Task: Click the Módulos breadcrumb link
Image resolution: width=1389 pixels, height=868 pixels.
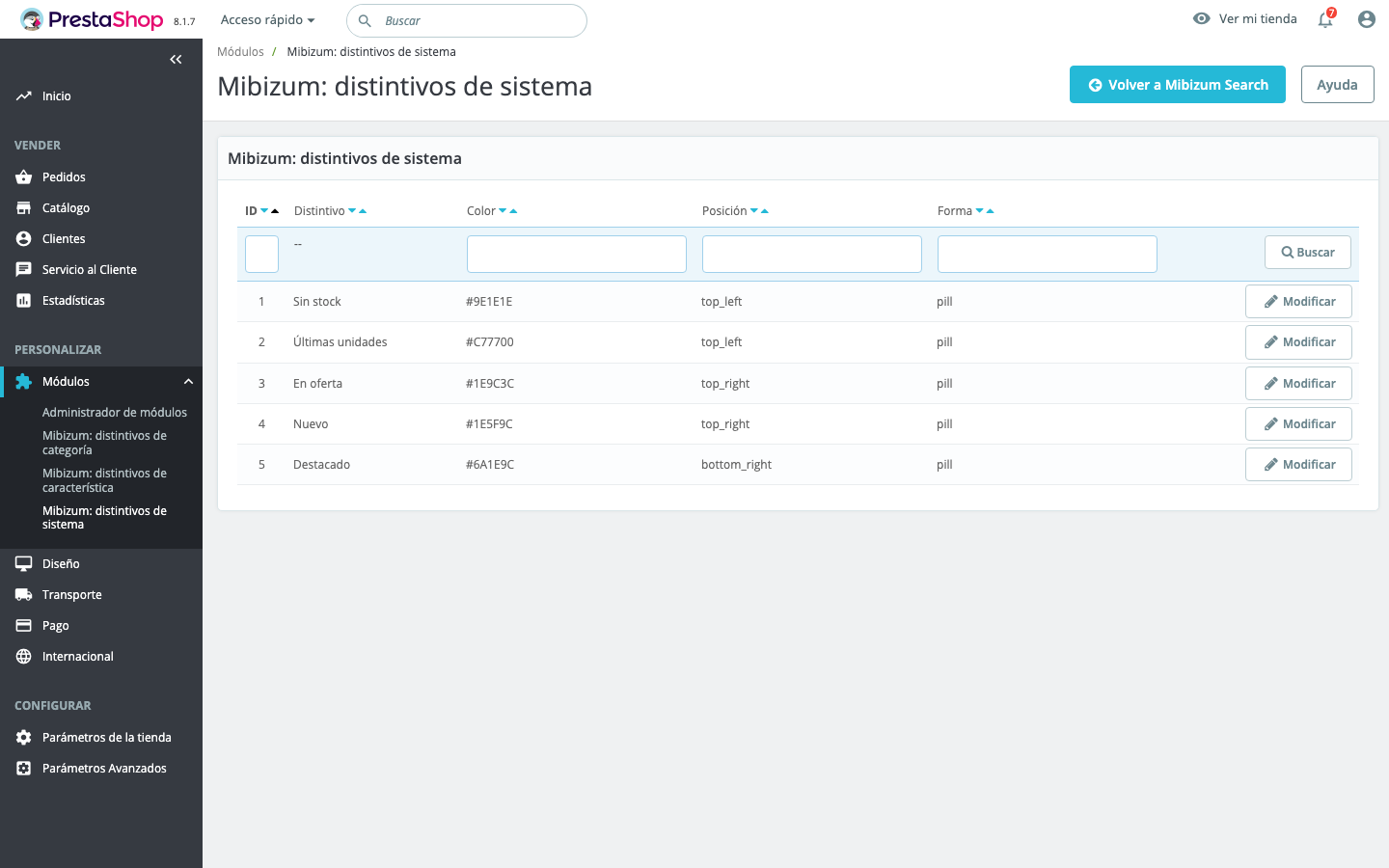Action: 240,52
